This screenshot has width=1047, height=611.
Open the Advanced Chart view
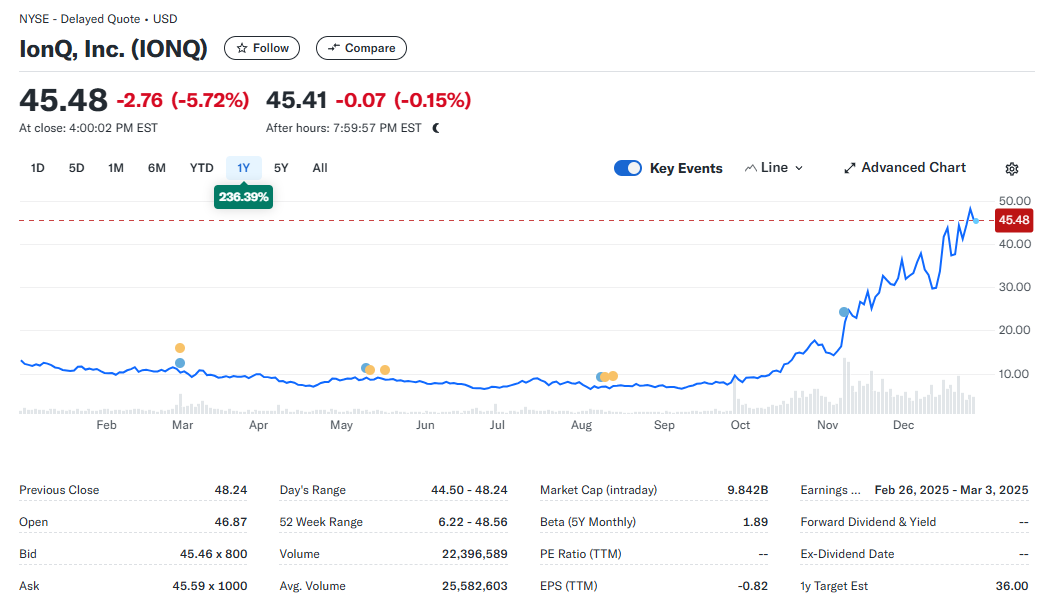click(x=905, y=168)
